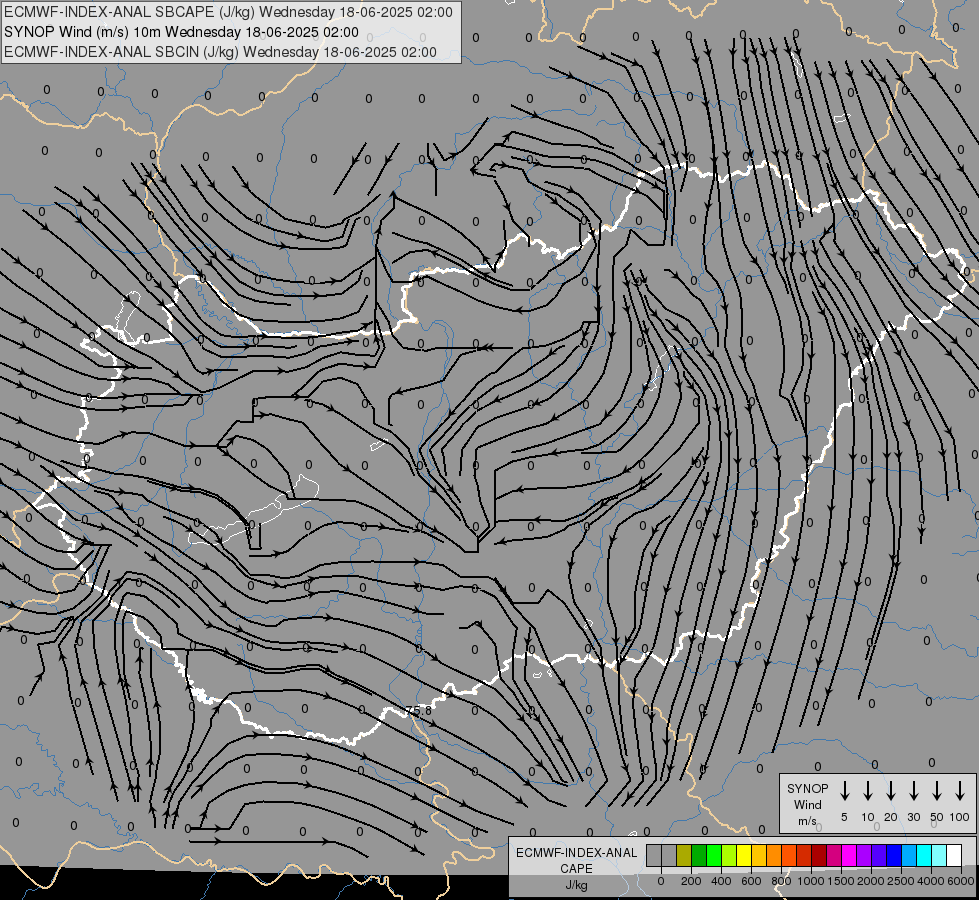Click the SBCAPE title line in header
Viewport: 979px width, 900px height.
pos(229,12)
